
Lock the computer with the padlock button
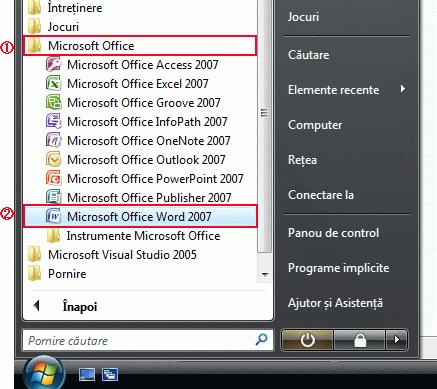point(360,340)
